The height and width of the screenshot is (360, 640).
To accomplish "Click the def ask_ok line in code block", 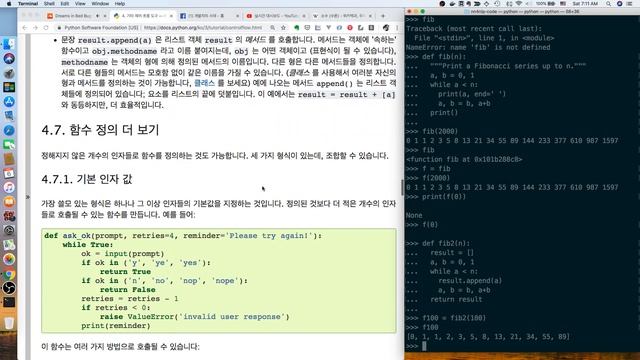I will pos(183,236).
